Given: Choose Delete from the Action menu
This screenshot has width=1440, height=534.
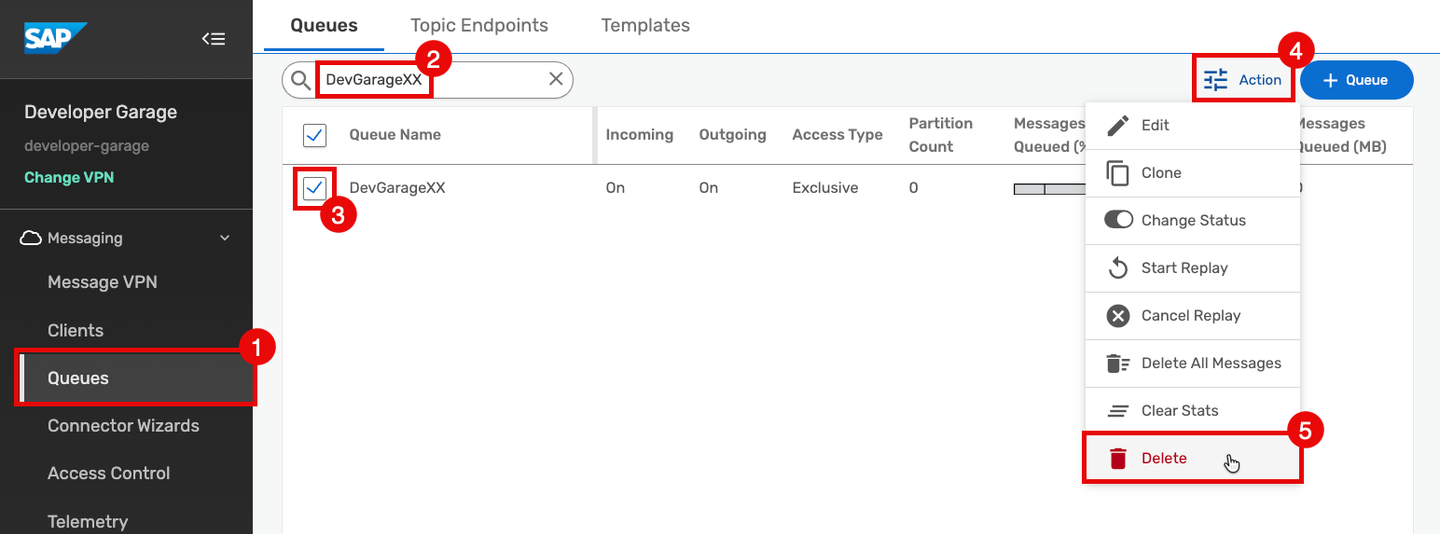Looking at the screenshot, I should coord(1193,458).
